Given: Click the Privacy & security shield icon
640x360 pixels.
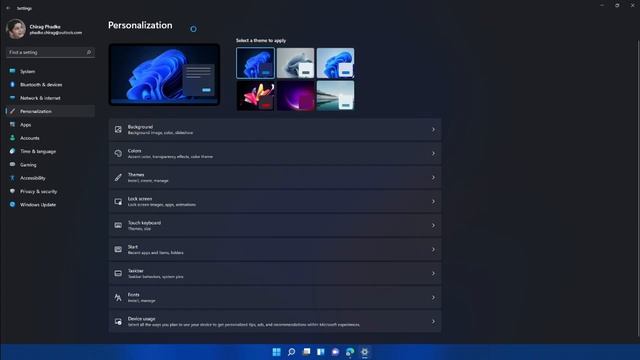Looking at the screenshot, I should pos(12,191).
